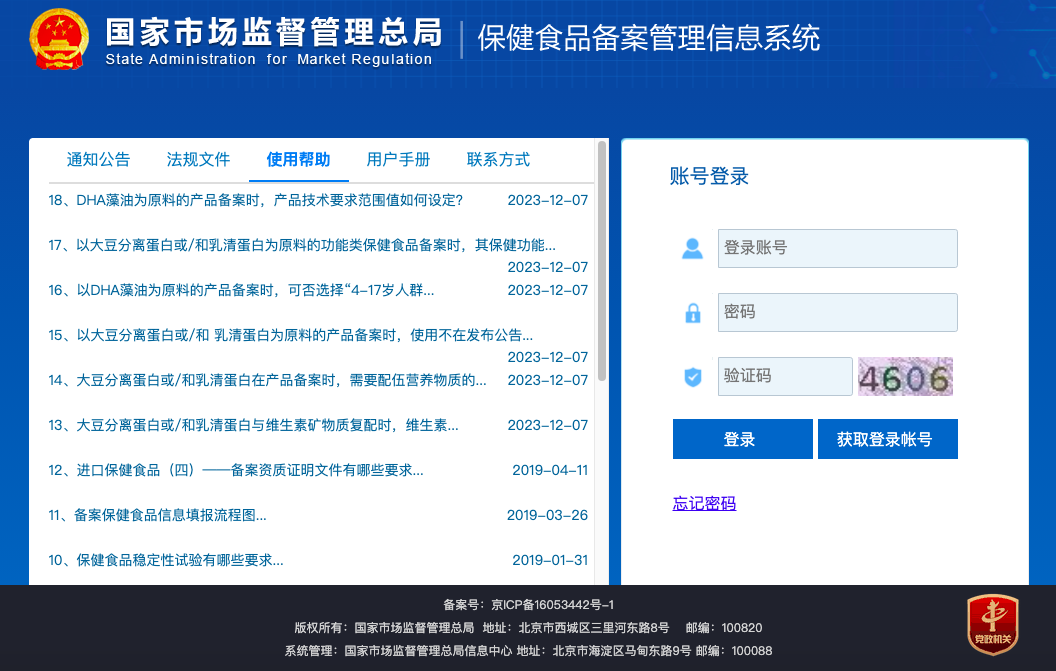Select the 使用帮助 tab

[298, 160]
